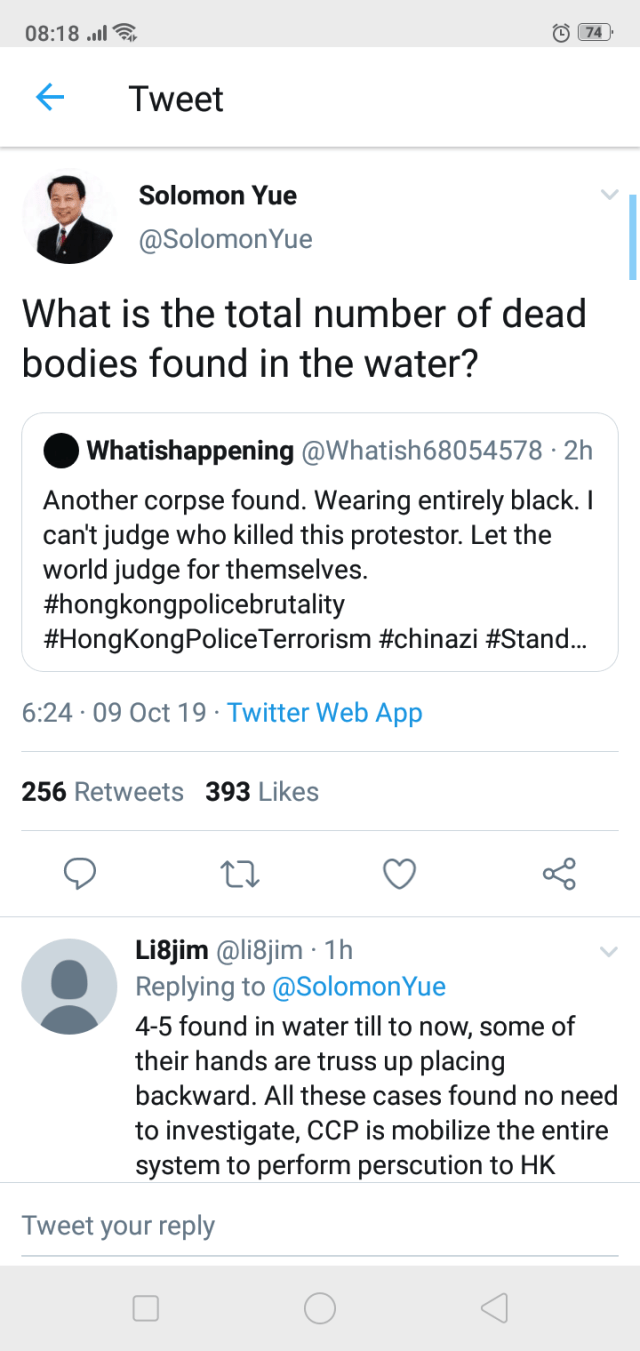
Task: Open @SolomonYue mention in reply
Action: click(x=359, y=987)
